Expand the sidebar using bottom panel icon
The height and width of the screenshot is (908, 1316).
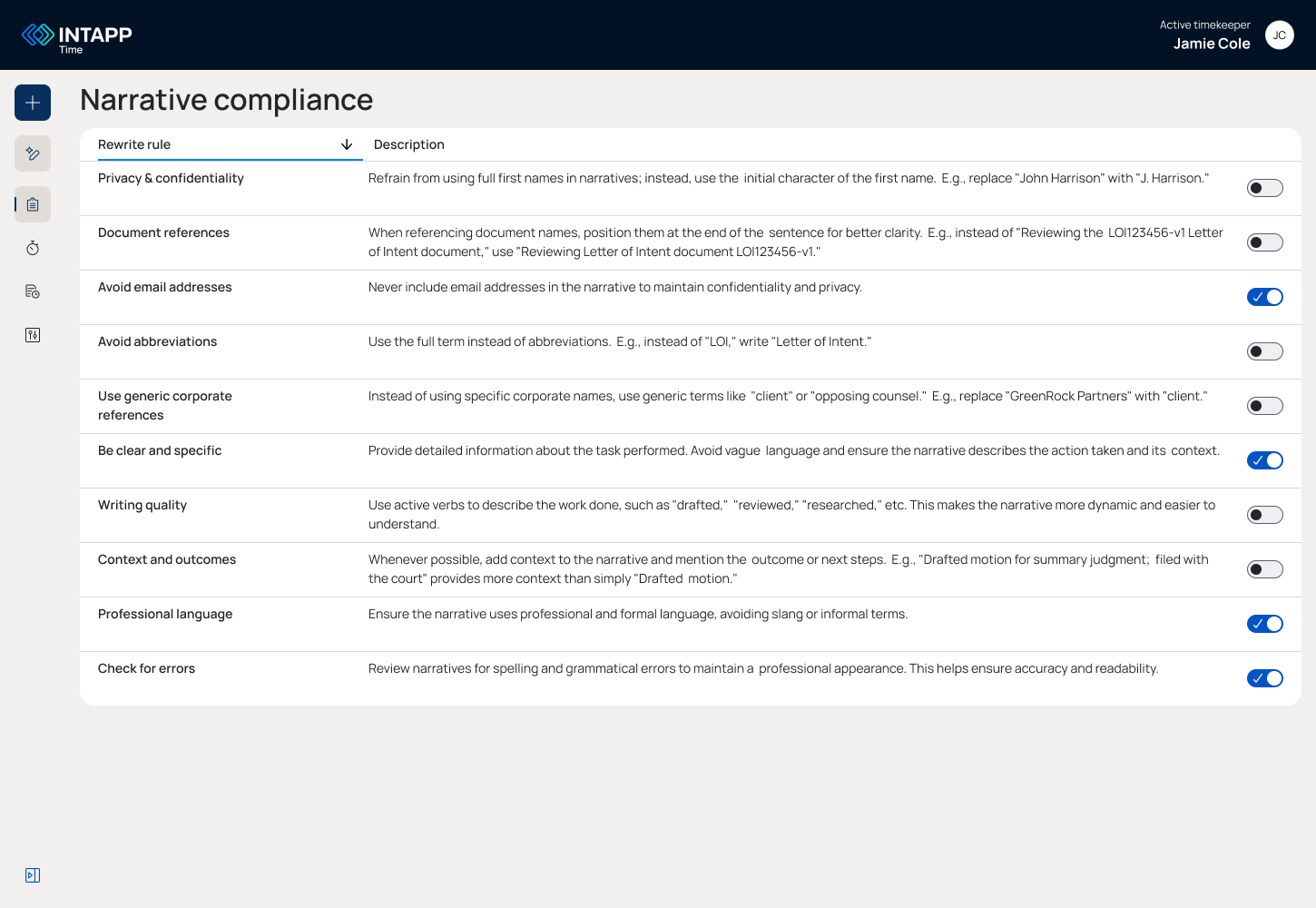tap(33, 875)
